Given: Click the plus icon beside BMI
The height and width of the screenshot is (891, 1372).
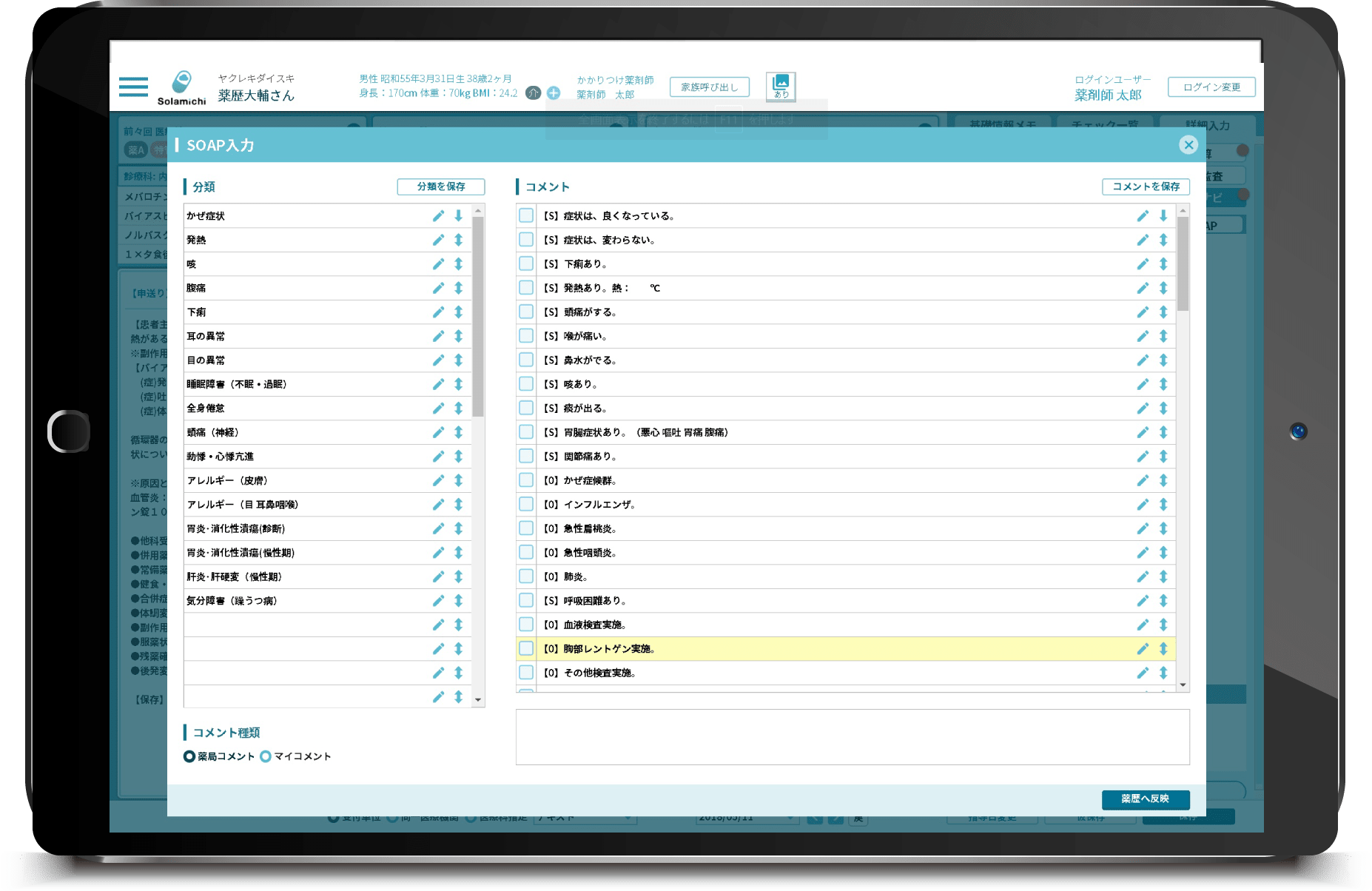Looking at the screenshot, I should point(554,93).
